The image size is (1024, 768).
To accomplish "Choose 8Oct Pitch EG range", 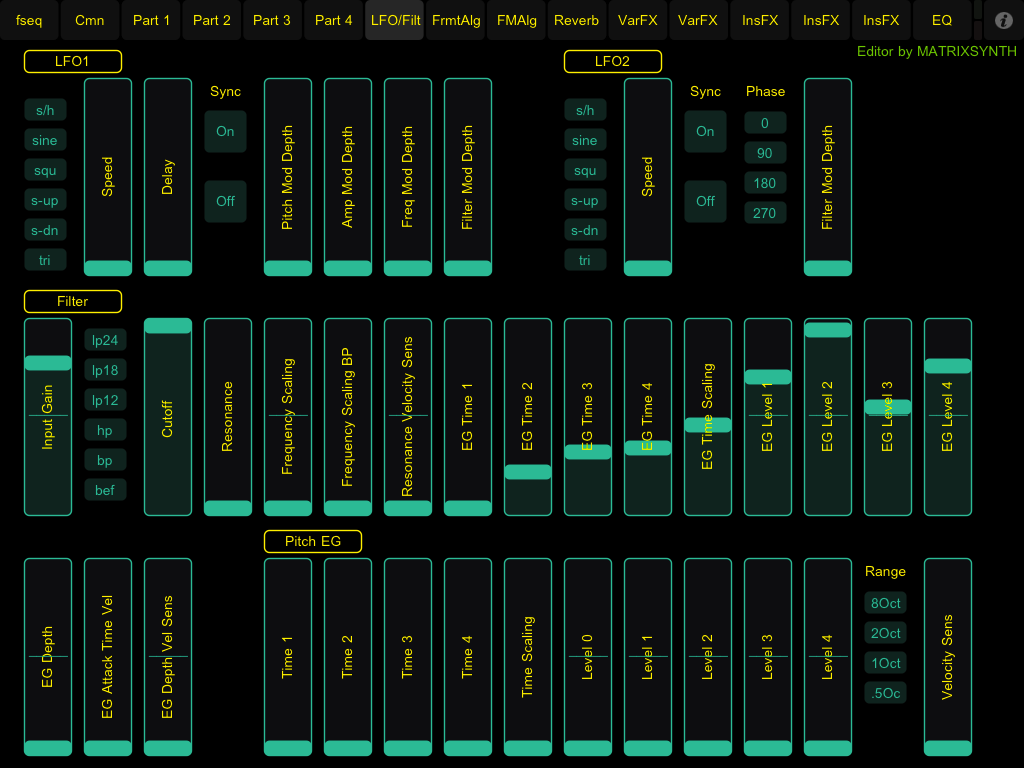I will pyautogui.click(x=885, y=603).
